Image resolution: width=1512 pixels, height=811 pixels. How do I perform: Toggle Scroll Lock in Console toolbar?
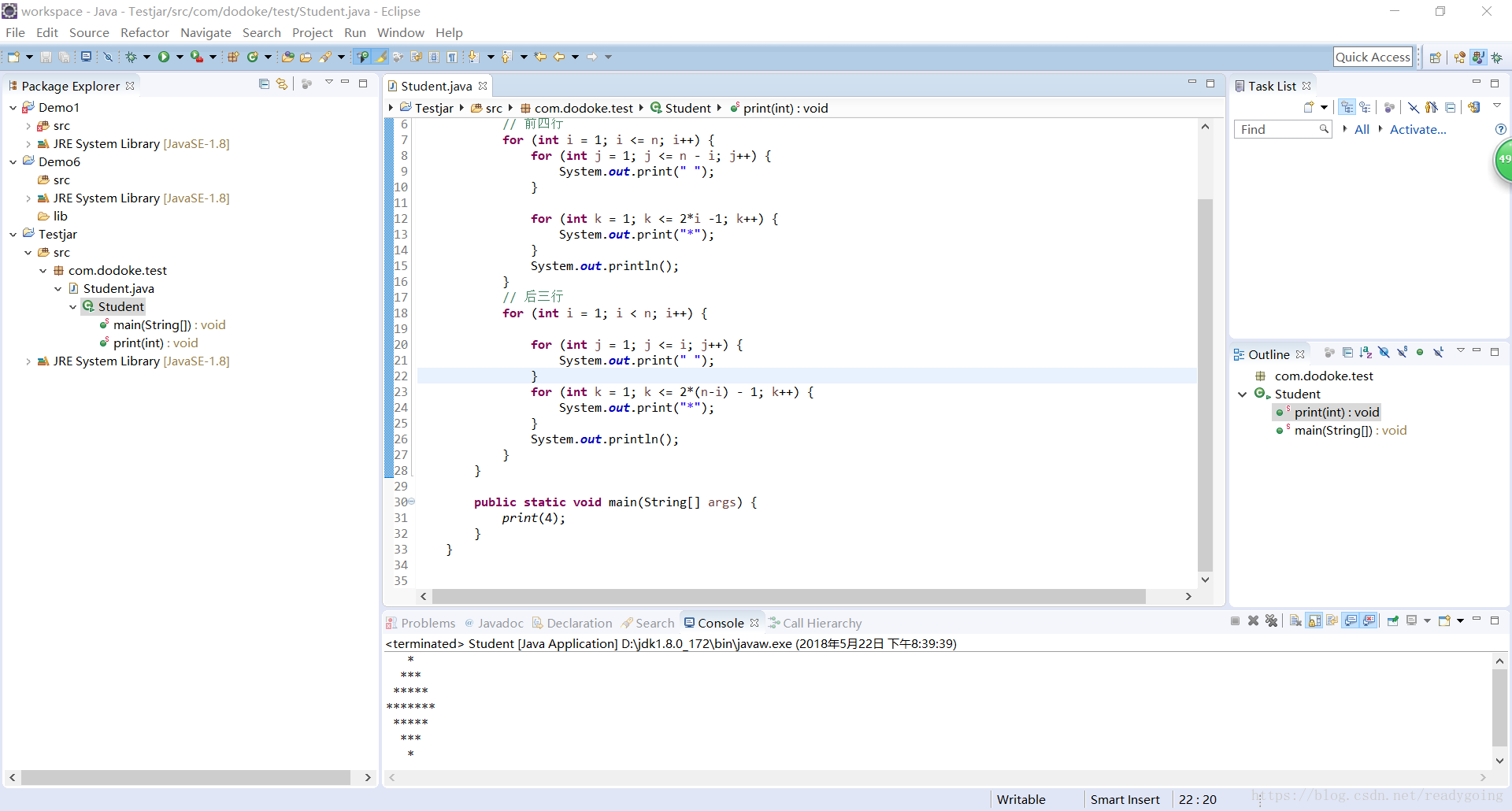point(1314,621)
